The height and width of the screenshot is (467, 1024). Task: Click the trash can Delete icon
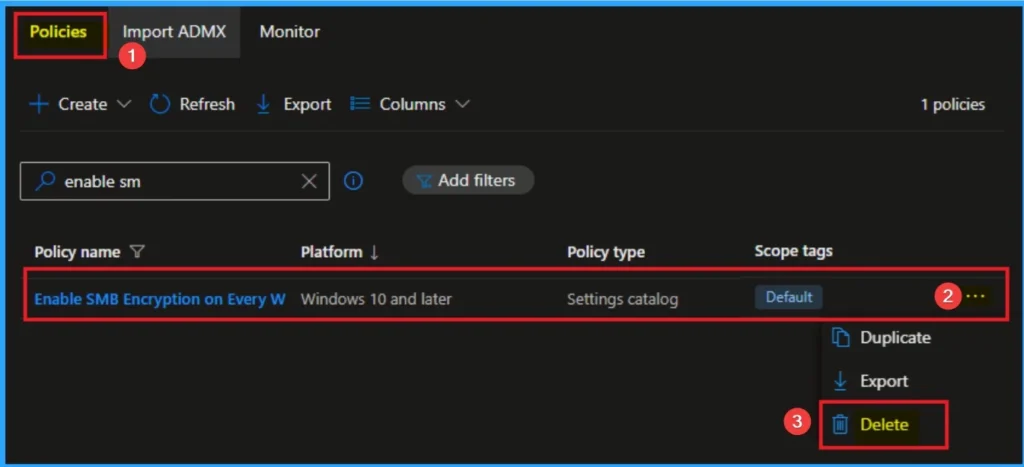click(840, 425)
